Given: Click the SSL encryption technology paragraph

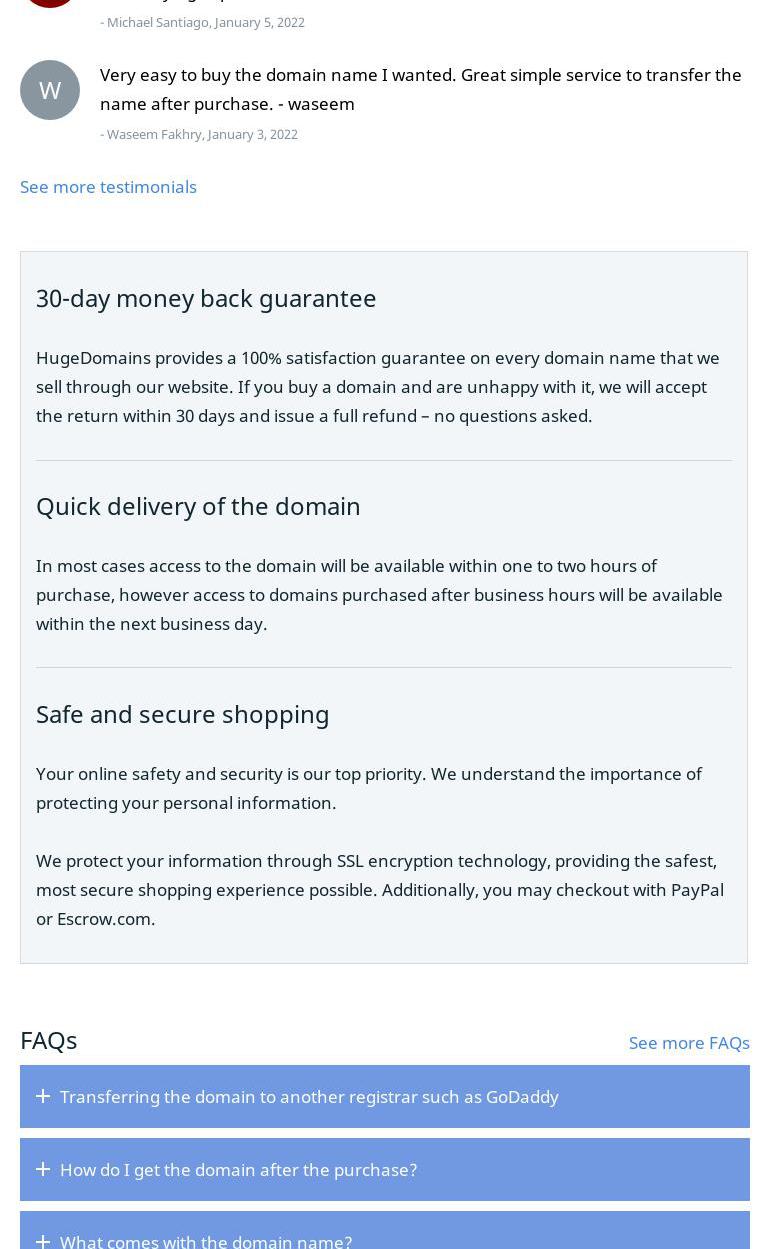Looking at the screenshot, I should pos(380,889).
